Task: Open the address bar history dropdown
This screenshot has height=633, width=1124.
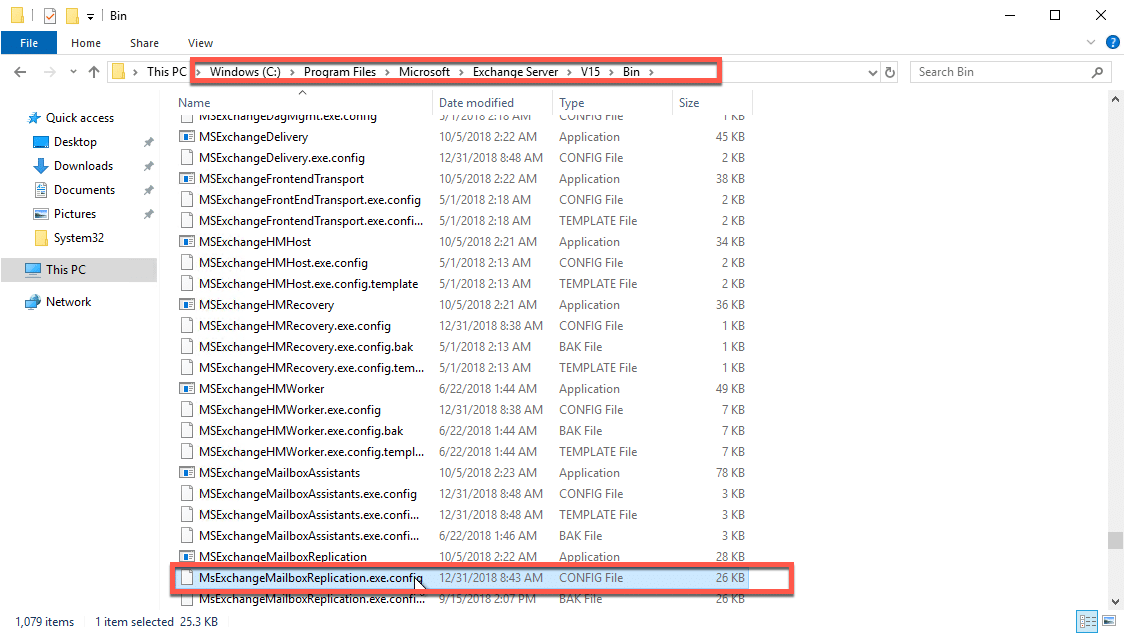Action: point(871,71)
